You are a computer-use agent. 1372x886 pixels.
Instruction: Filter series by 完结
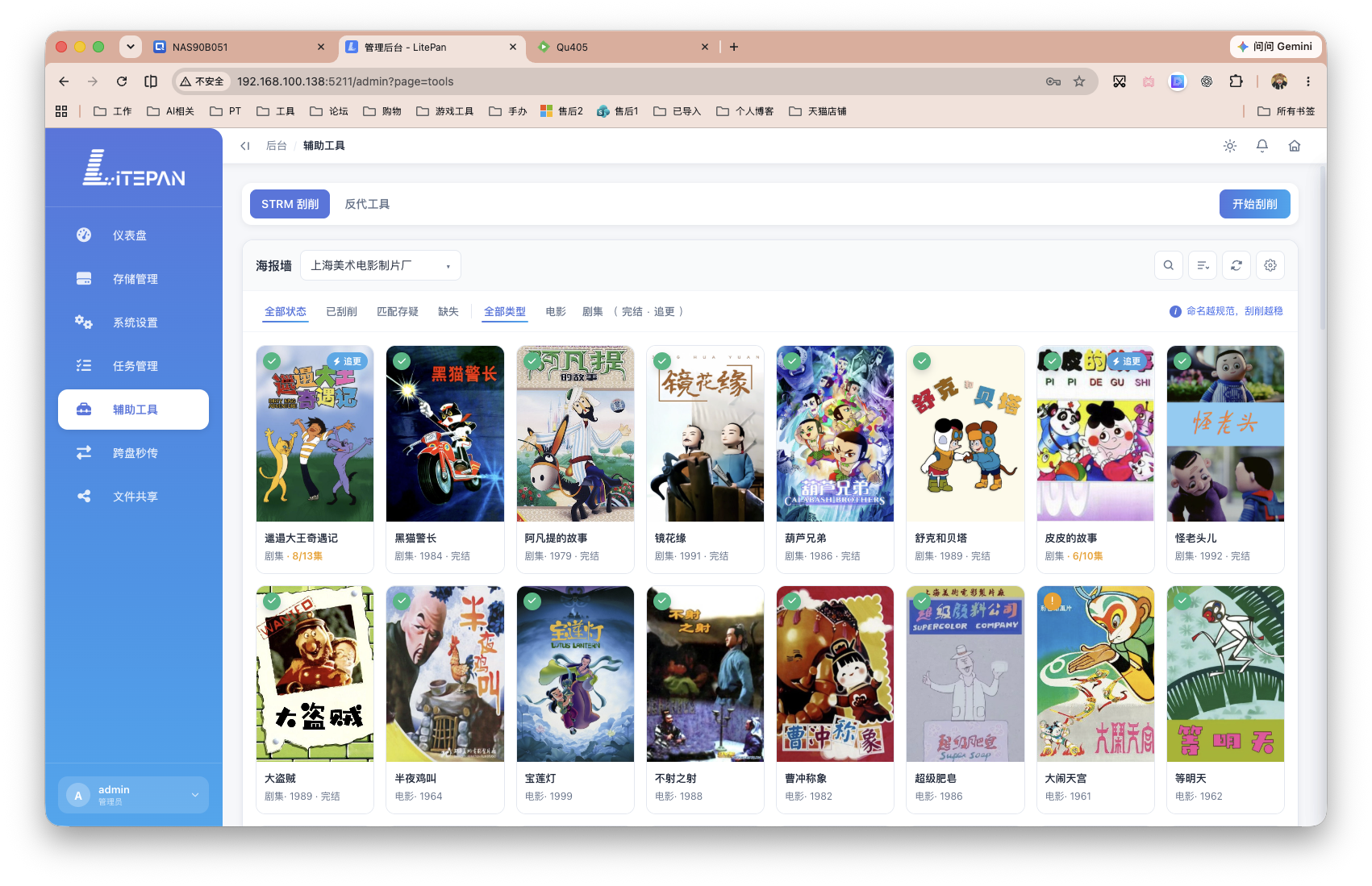[632, 312]
